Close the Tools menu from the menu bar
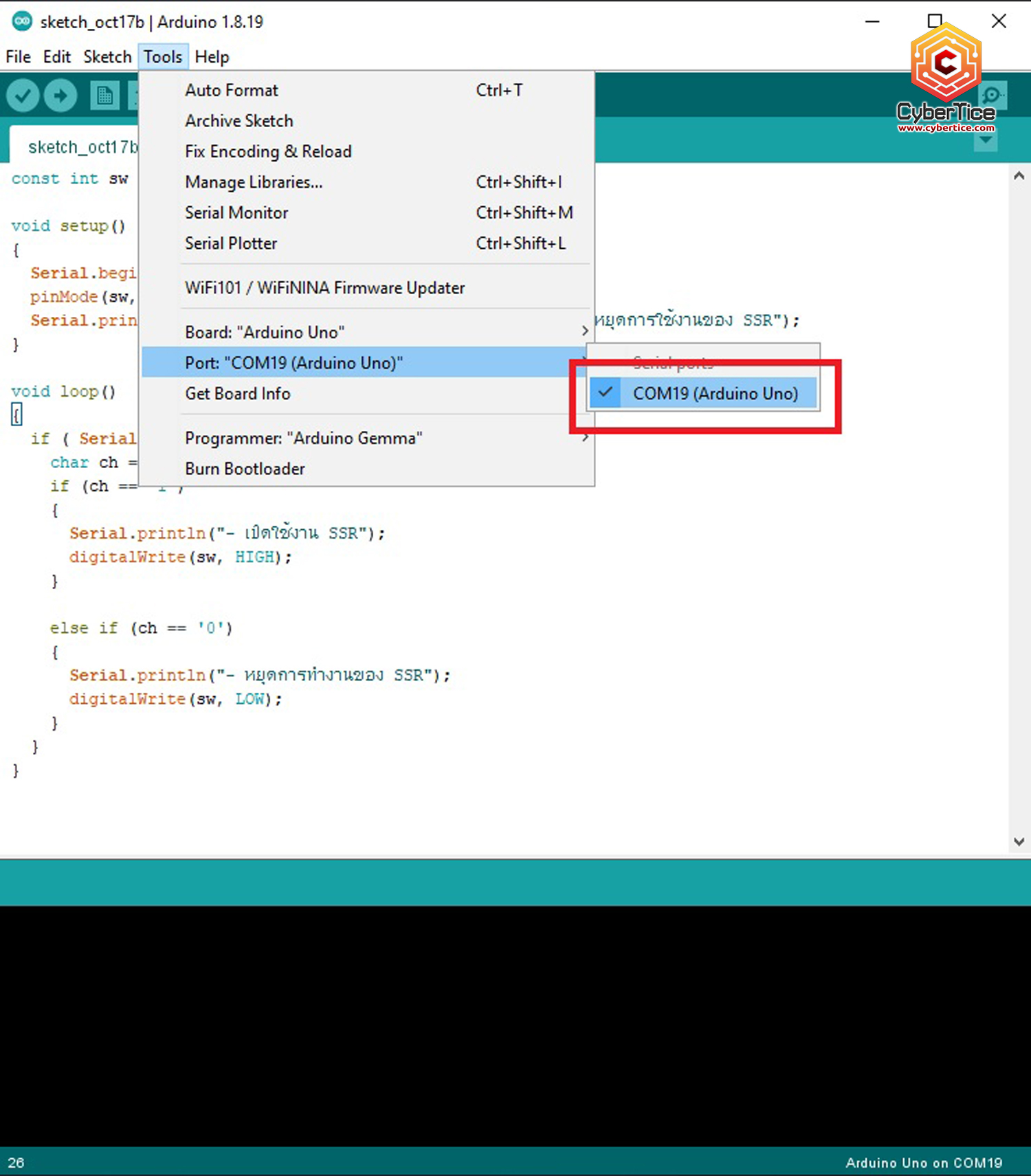This screenshot has width=1031, height=1176. [163, 57]
